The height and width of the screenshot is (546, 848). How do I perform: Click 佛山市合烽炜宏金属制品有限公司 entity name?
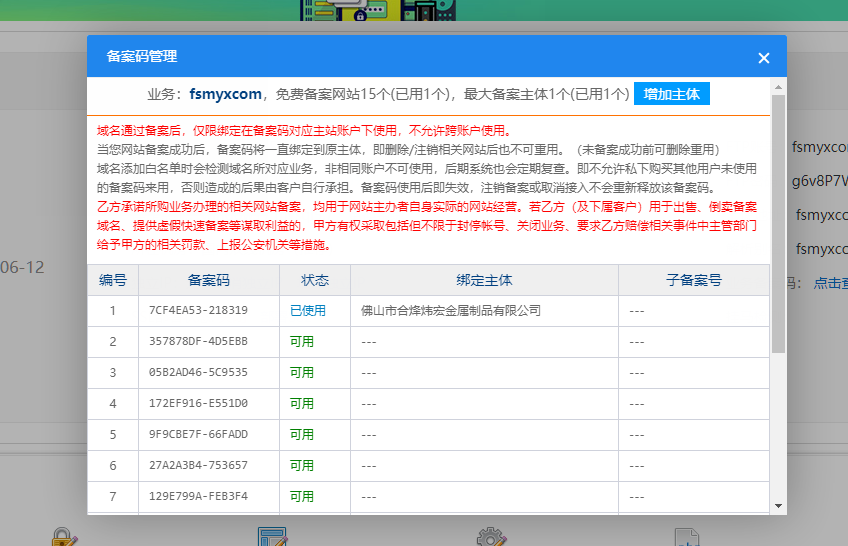[450, 311]
